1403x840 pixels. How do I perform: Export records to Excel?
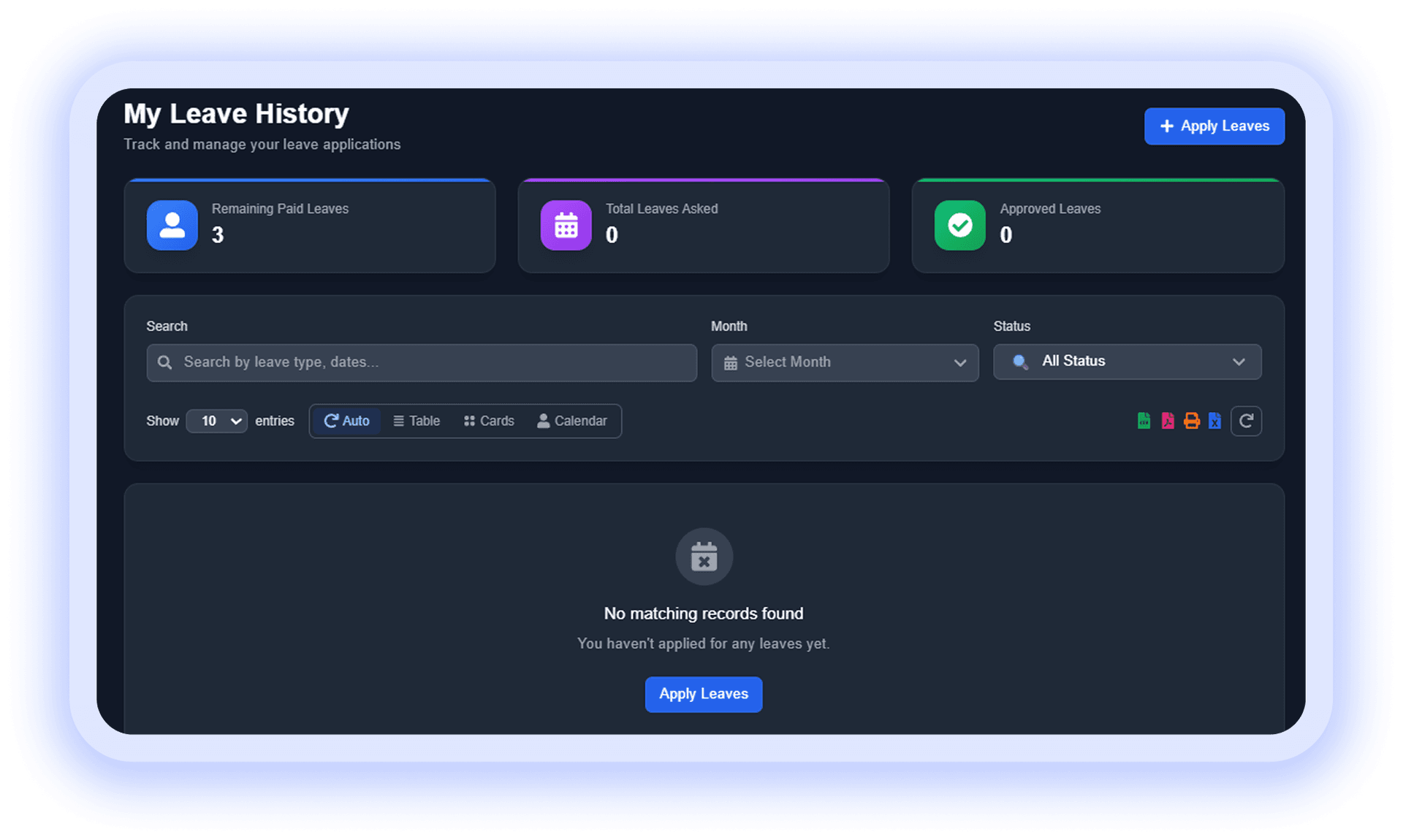coord(1214,421)
